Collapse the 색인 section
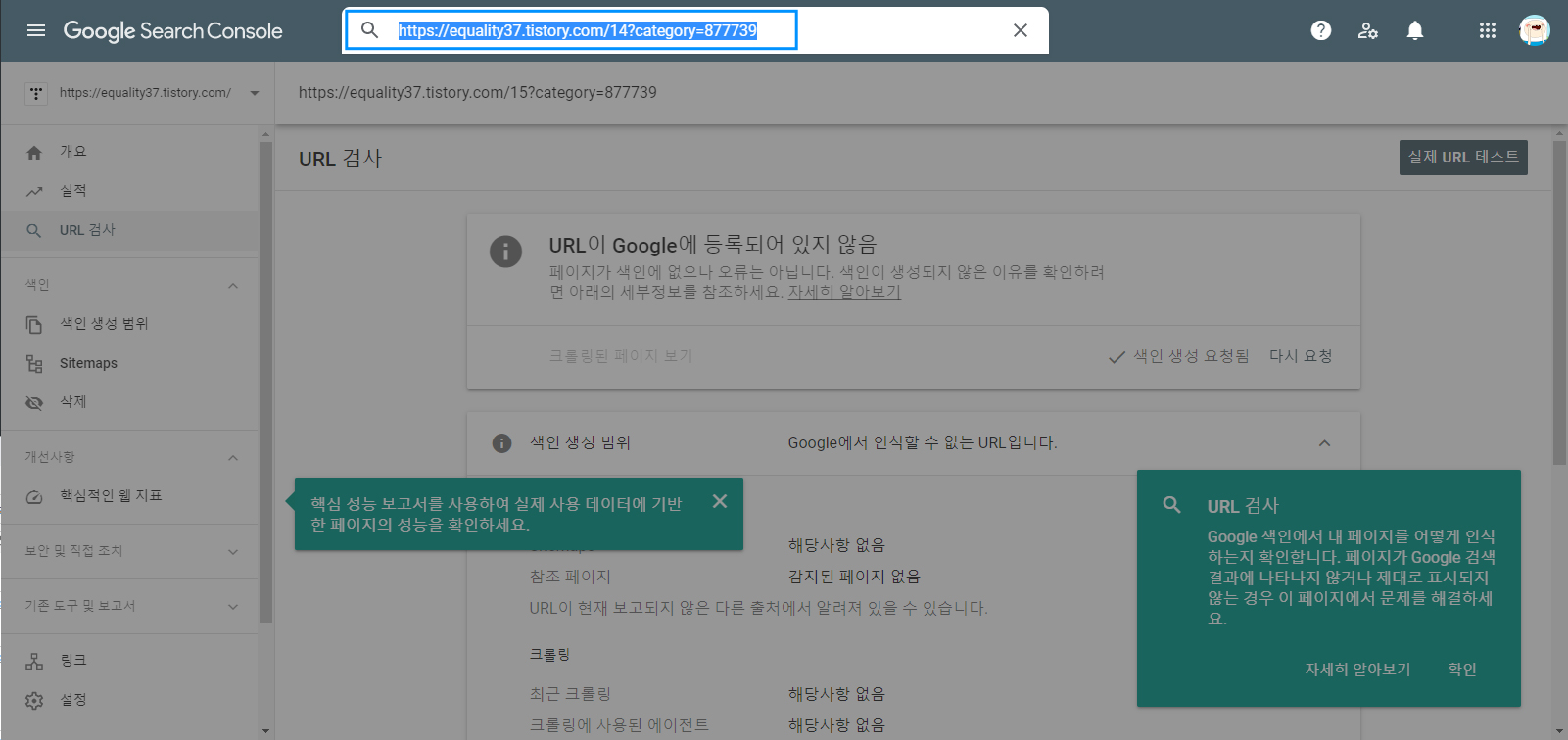Image resolution: width=1568 pixels, height=740 pixels. 233,285
